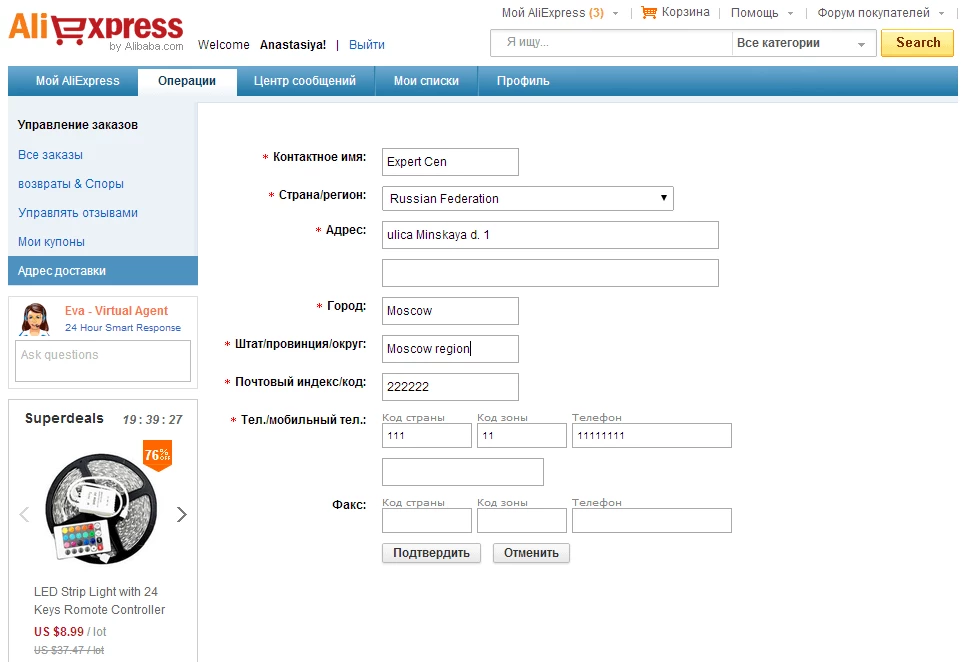The height and width of the screenshot is (662, 980).
Task: Open the Профиль tab
Action: tap(523, 81)
